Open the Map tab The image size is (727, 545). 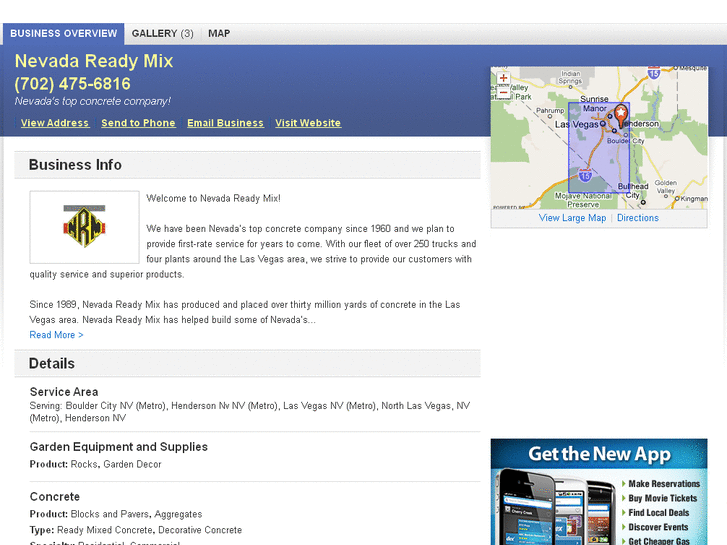tap(219, 33)
